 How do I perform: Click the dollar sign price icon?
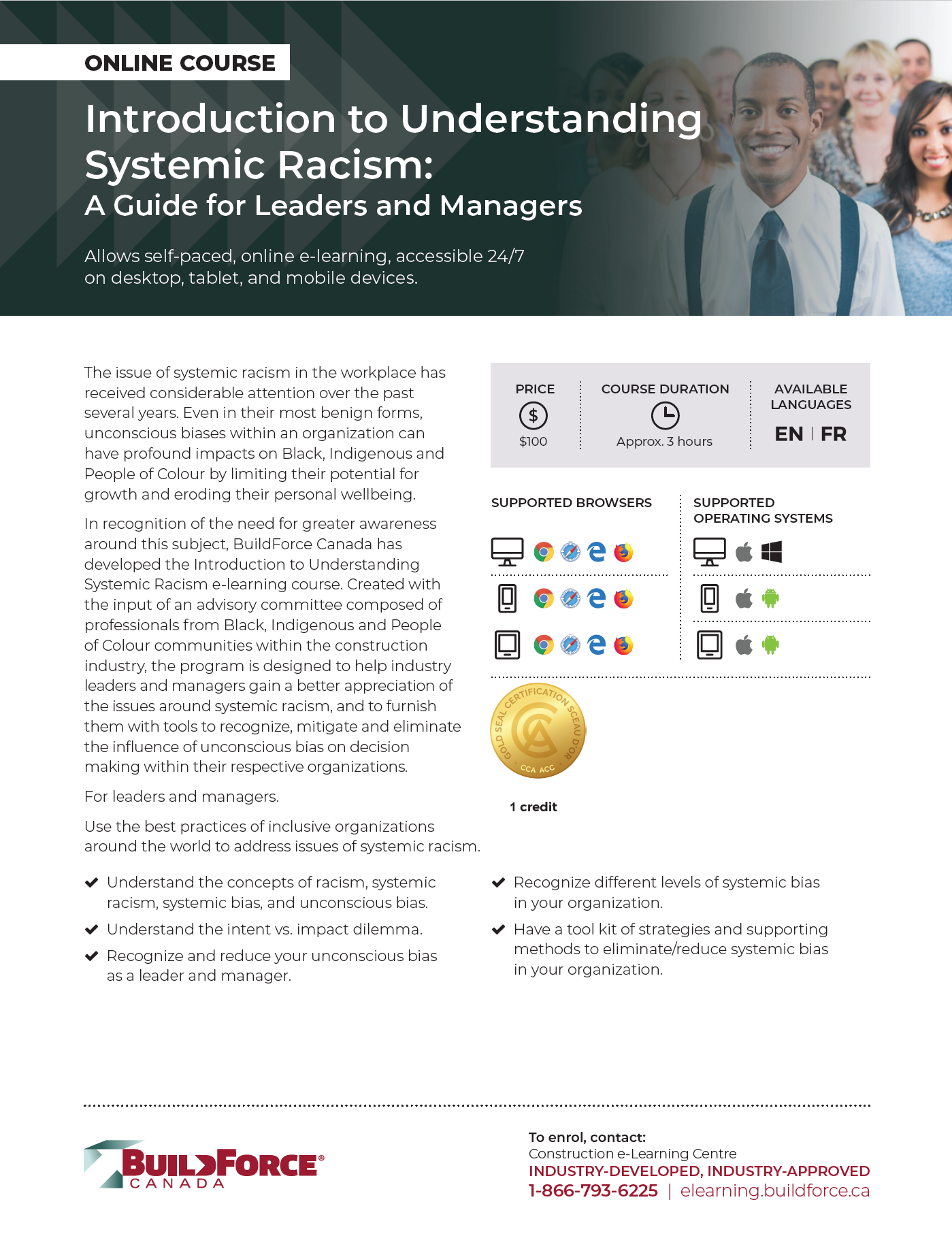pyautogui.click(x=533, y=415)
